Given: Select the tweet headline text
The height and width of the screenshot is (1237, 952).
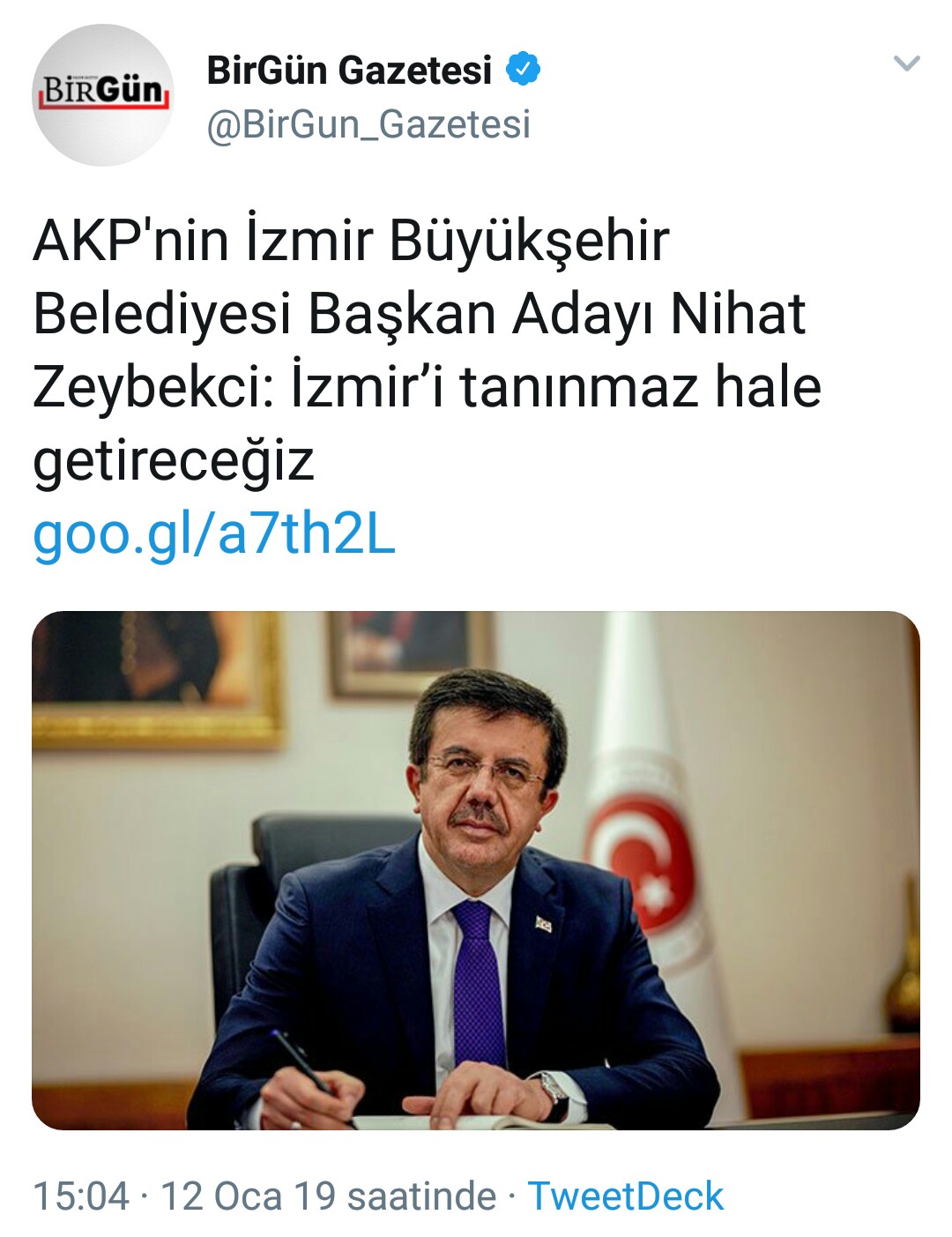Looking at the screenshot, I should [428, 350].
